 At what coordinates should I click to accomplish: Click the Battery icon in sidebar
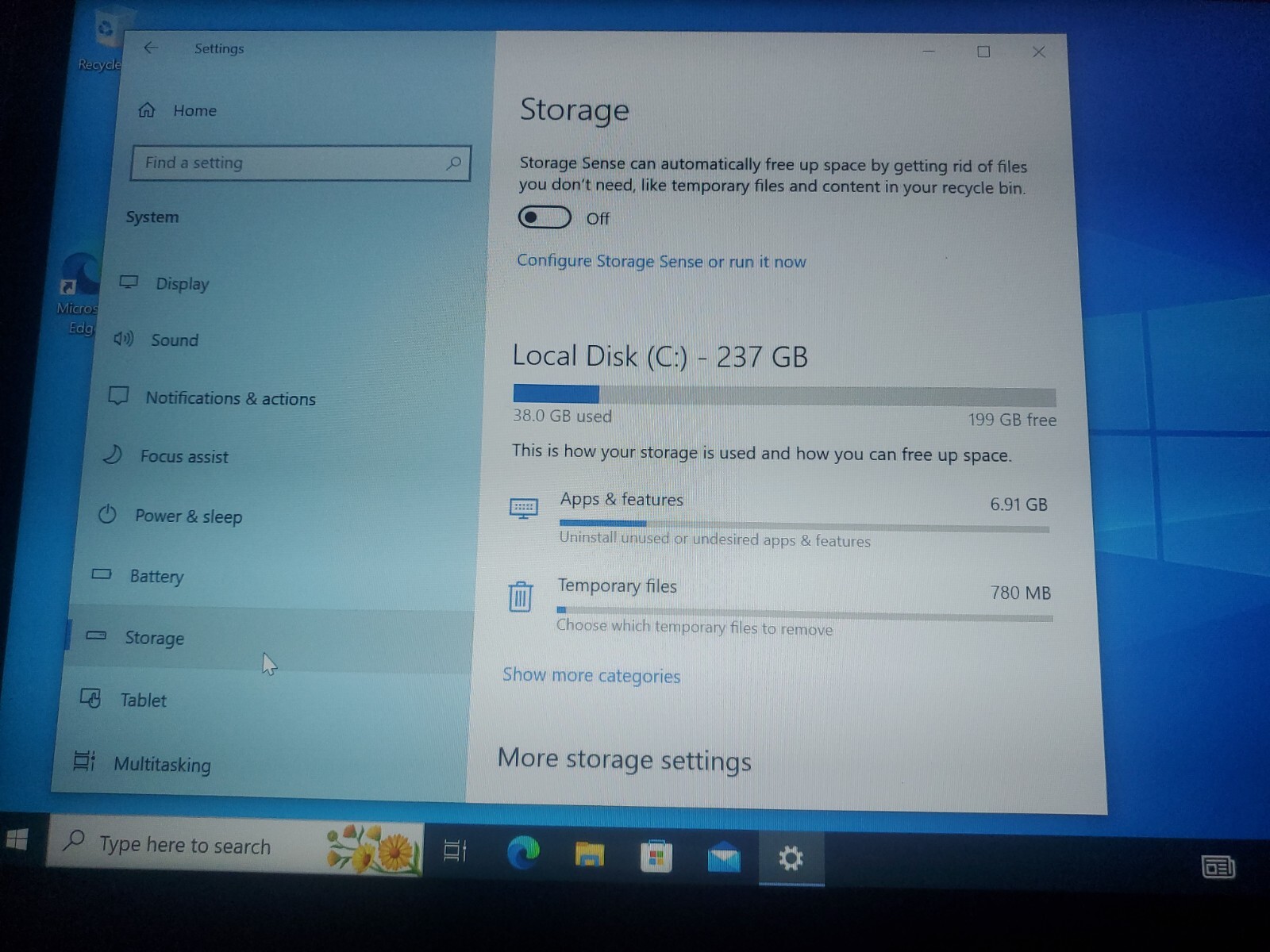102,574
